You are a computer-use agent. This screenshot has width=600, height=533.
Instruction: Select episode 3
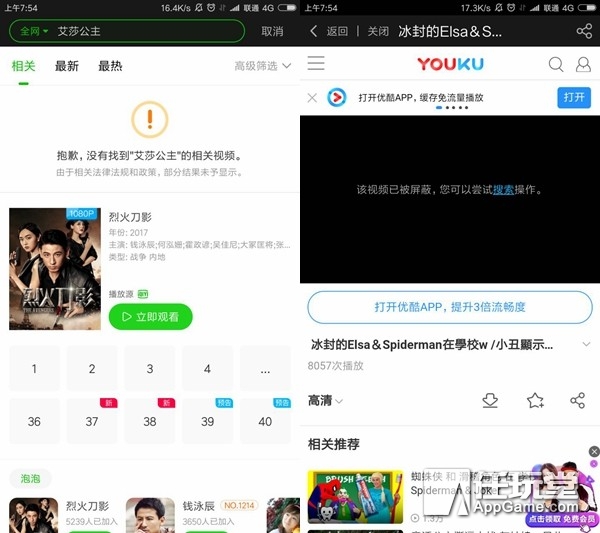coord(150,368)
